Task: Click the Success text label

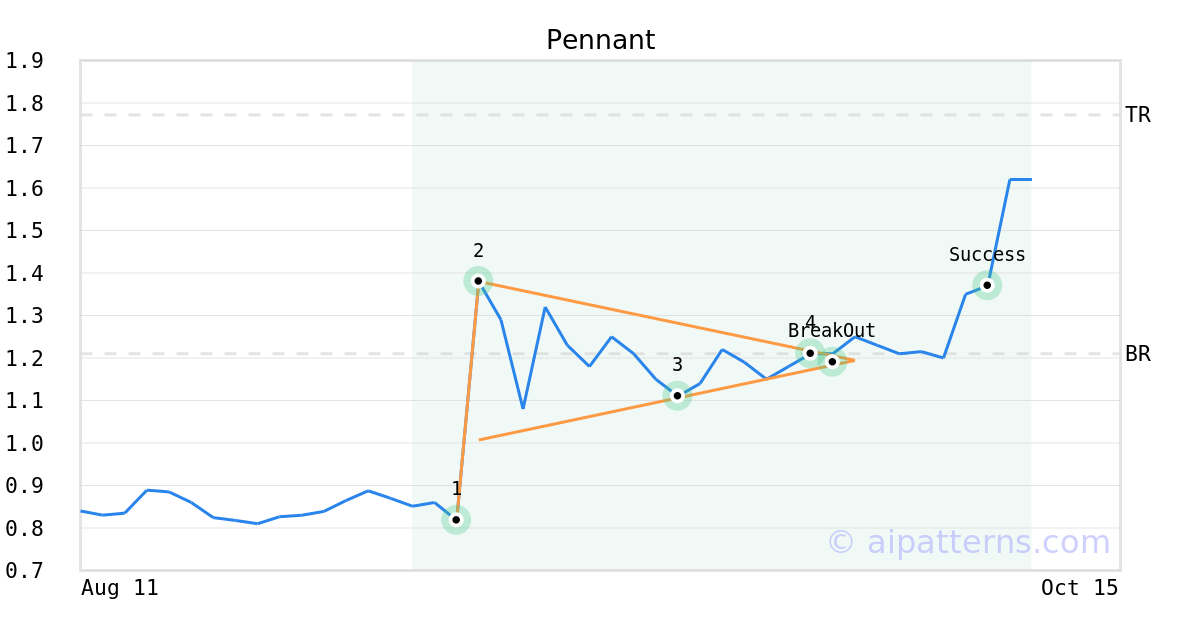Action: point(987,255)
